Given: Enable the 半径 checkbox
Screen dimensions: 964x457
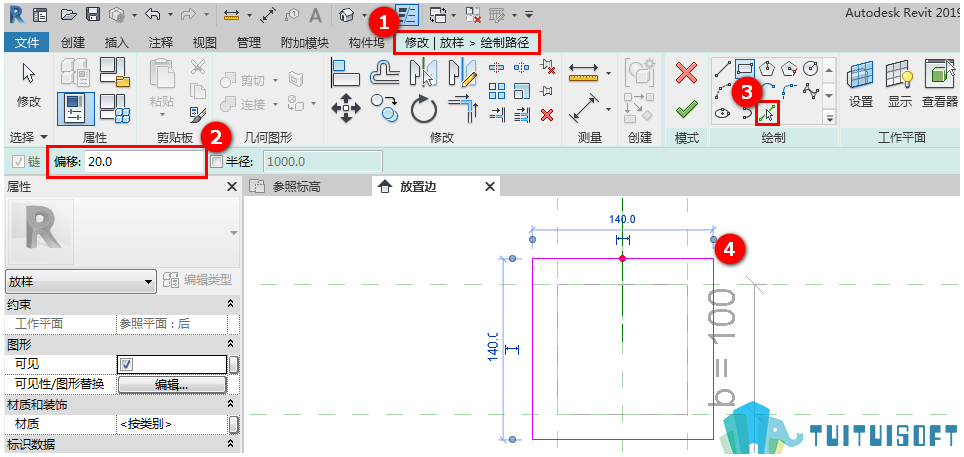Looking at the screenshot, I should tap(216, 162).
